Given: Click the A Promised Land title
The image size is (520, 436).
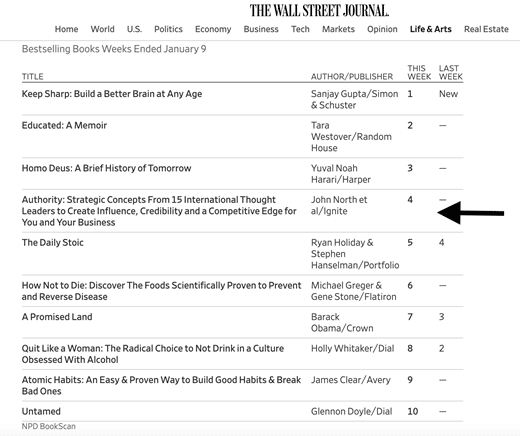Looking at the screenshot, I should [x=57, y=317].
